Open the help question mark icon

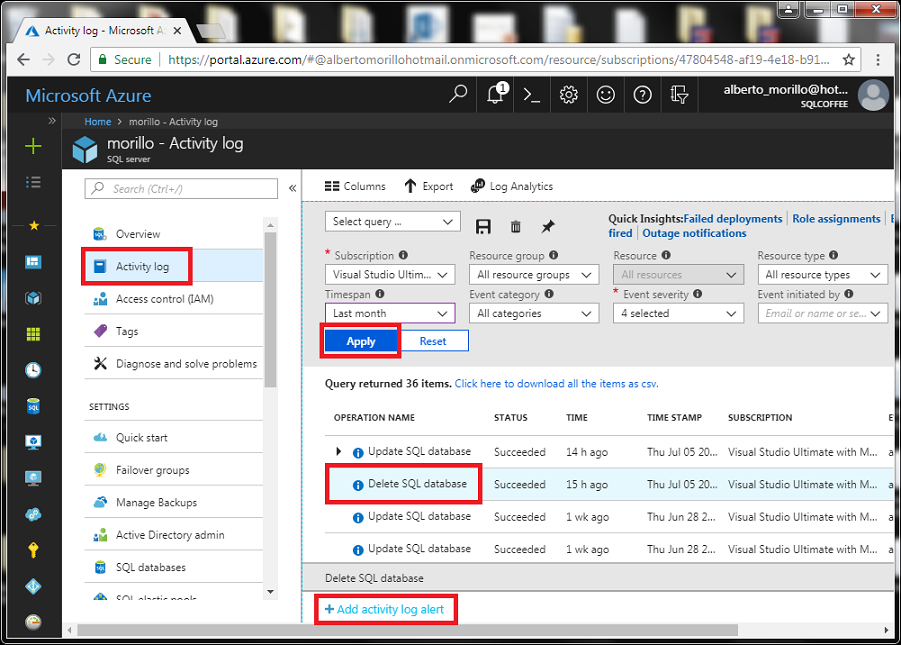click(x=642, y=94)
